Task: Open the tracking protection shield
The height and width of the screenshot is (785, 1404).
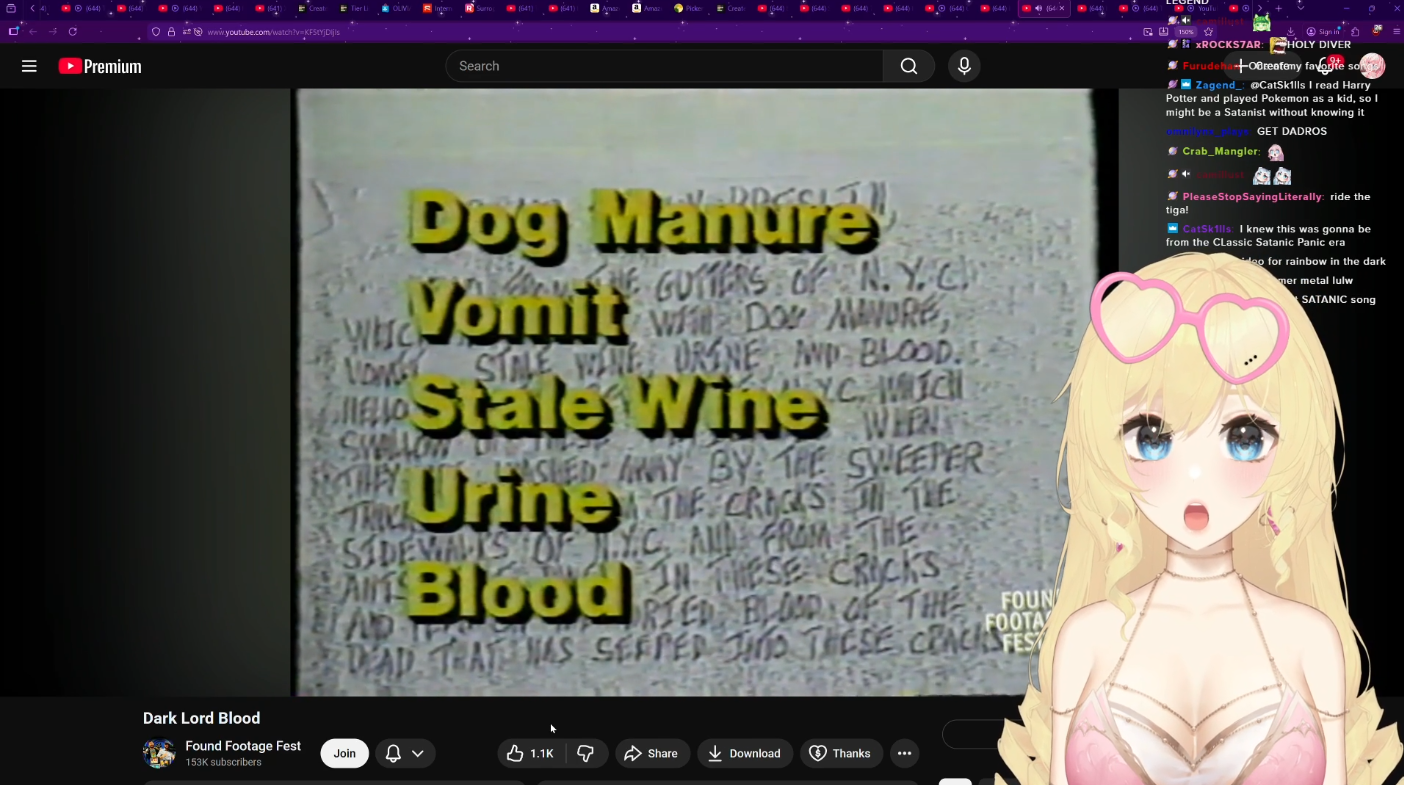Action: point(156,32)
